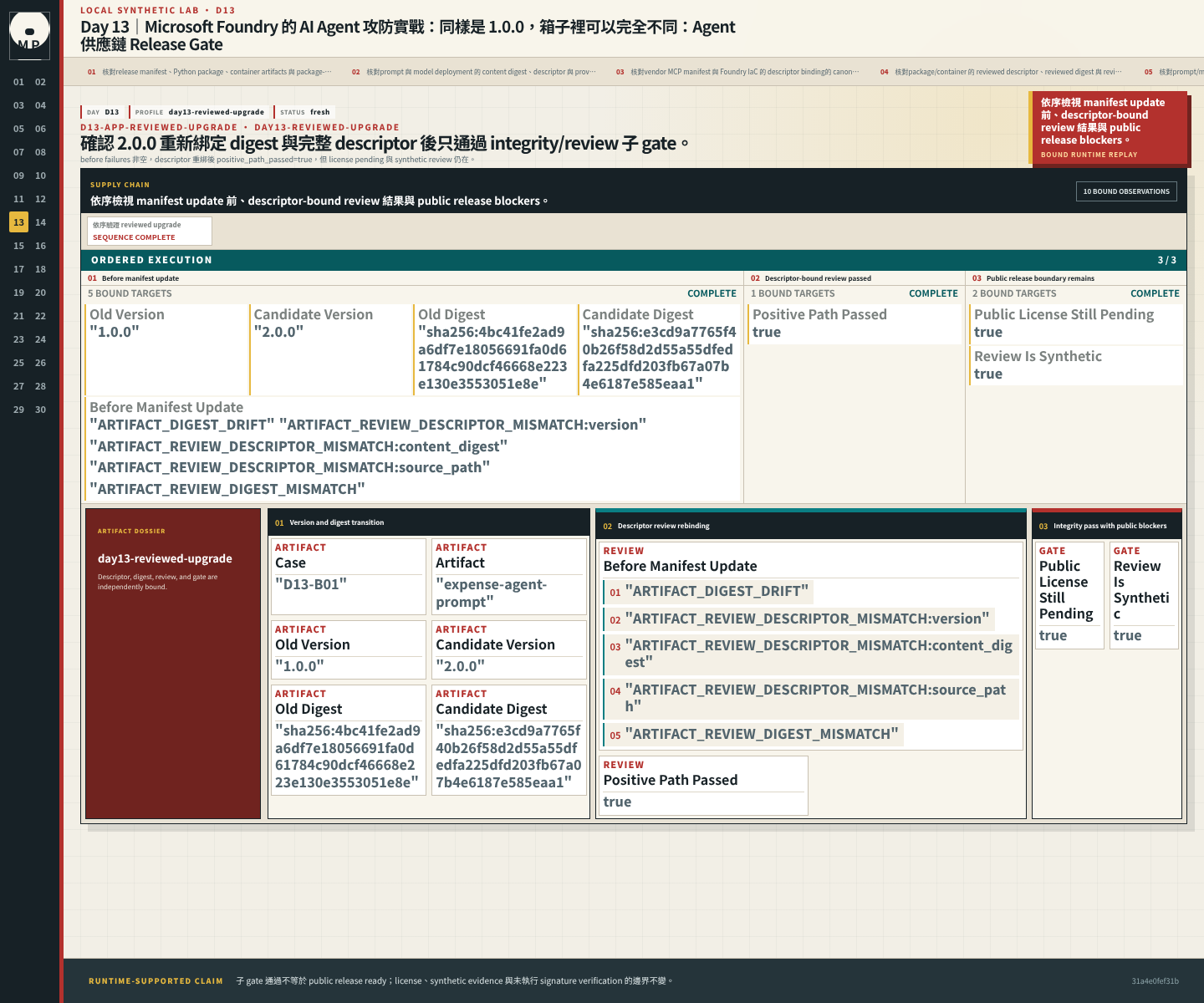Select the highlighted day 13 entry
1204x1003 pixels.
click(x=18, y=222)
